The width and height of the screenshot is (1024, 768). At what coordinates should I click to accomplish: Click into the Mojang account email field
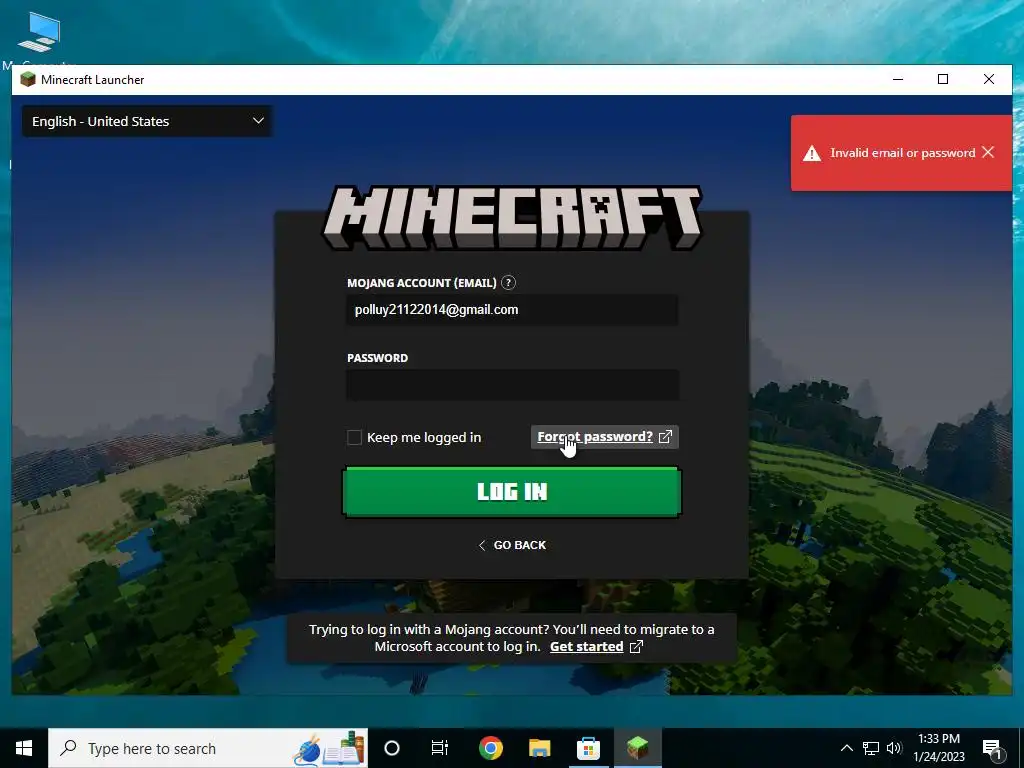512,310
